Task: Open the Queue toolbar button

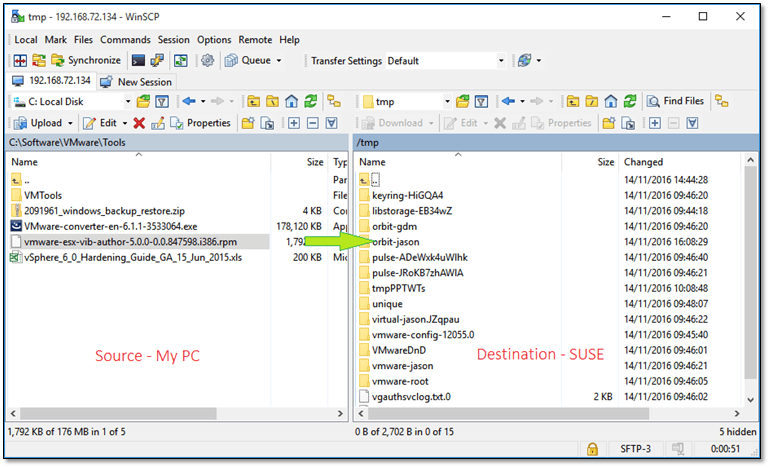Action: pos(248,60)
